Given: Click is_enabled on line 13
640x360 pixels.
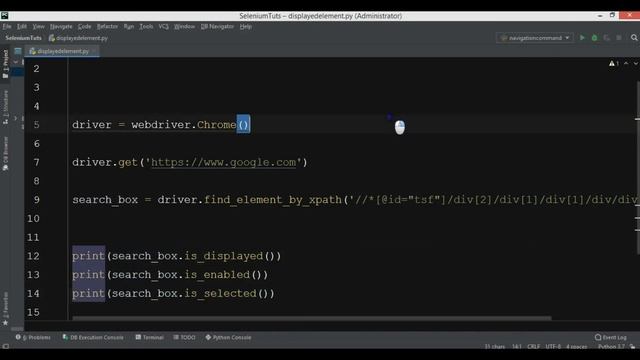Looking at the screenshot, I should click(217, 275).
